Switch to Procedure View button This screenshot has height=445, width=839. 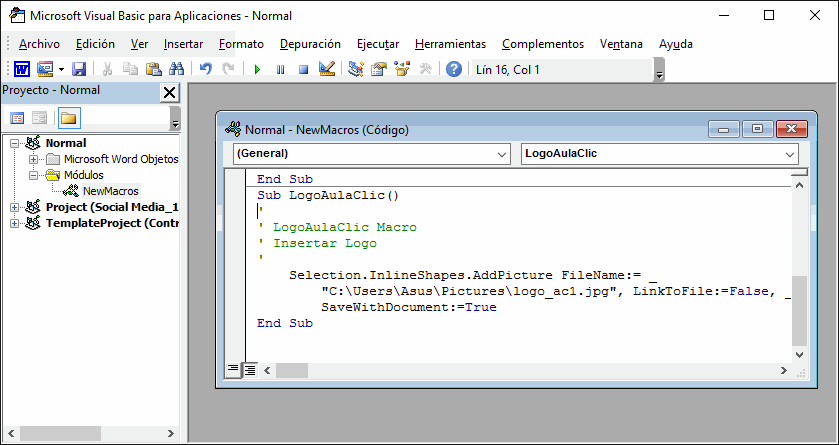tap(233, 370)
